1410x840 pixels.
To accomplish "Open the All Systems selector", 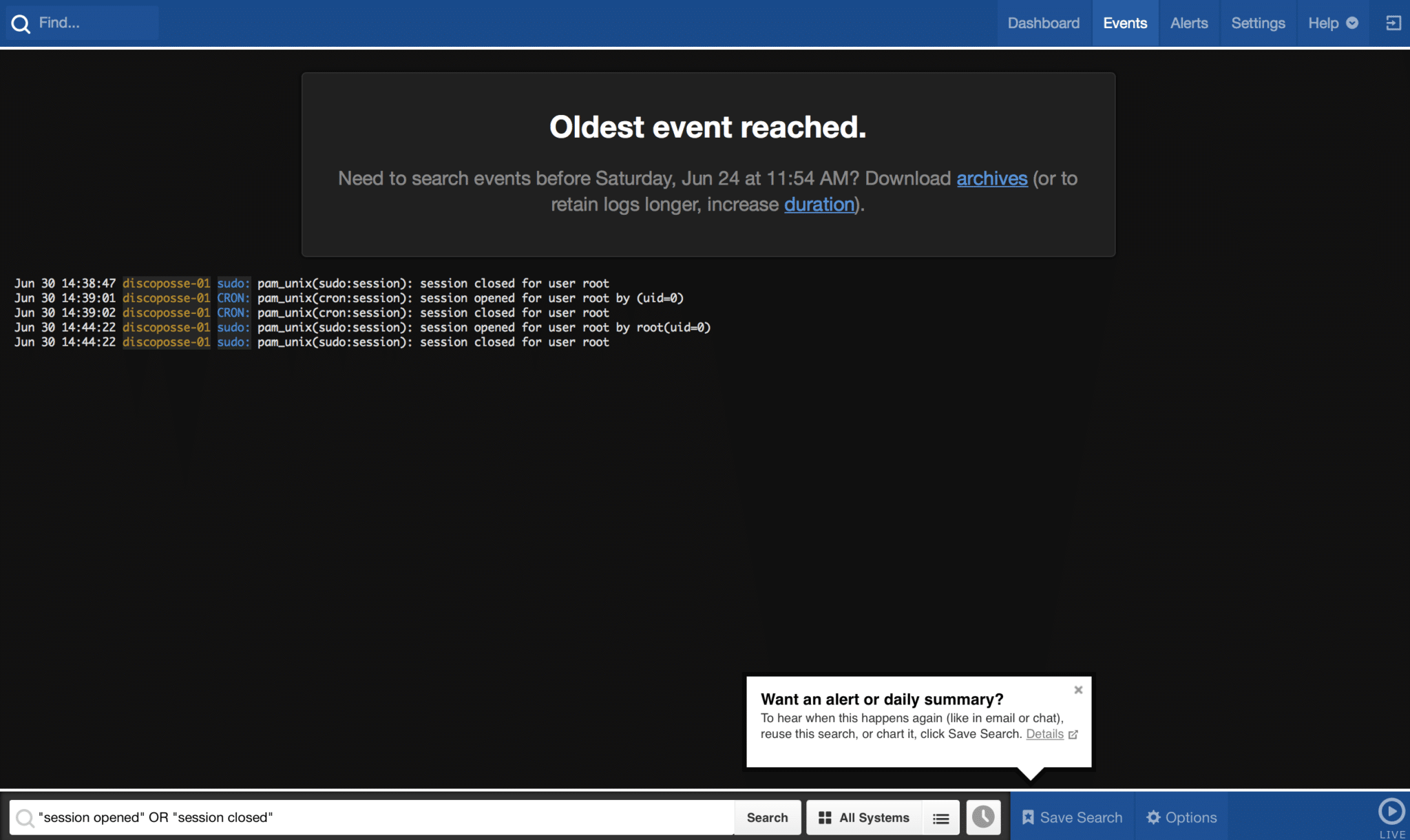I will (864, 817).
